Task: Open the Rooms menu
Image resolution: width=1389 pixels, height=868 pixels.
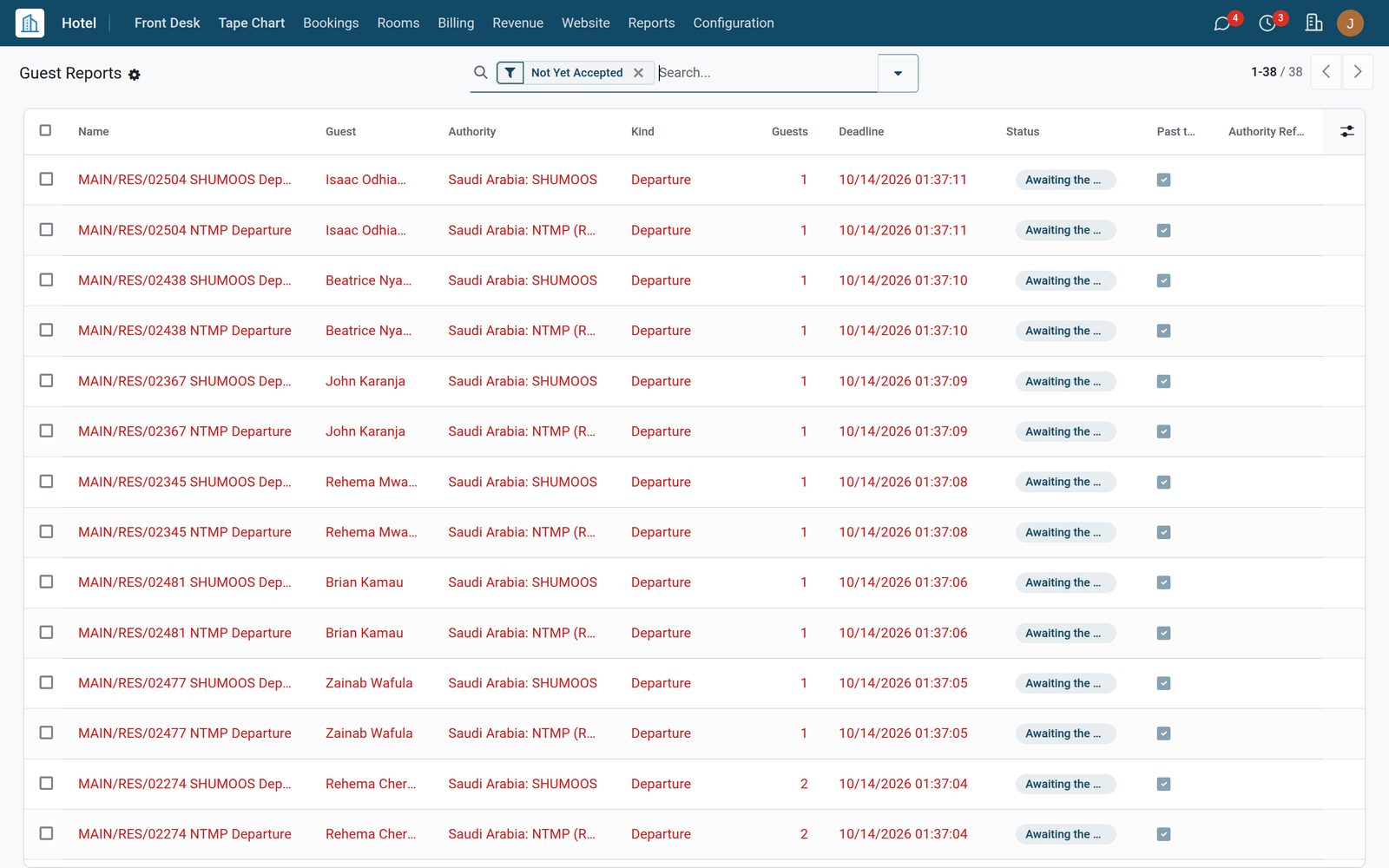Action: (398, 23)
